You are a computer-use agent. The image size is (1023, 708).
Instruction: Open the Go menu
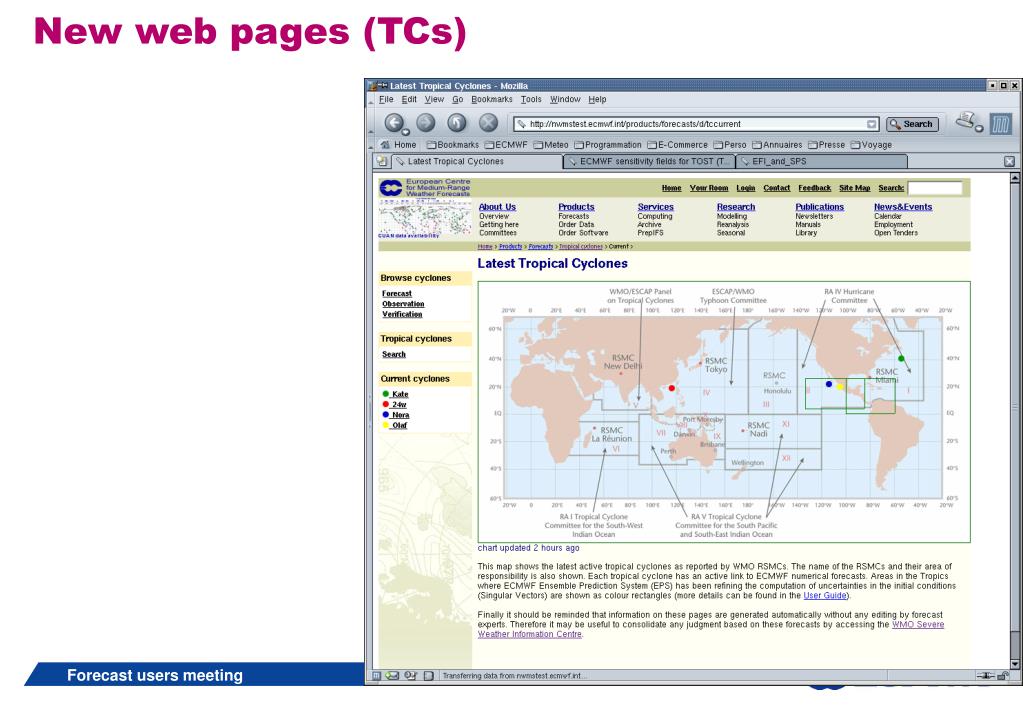[457, 99]
